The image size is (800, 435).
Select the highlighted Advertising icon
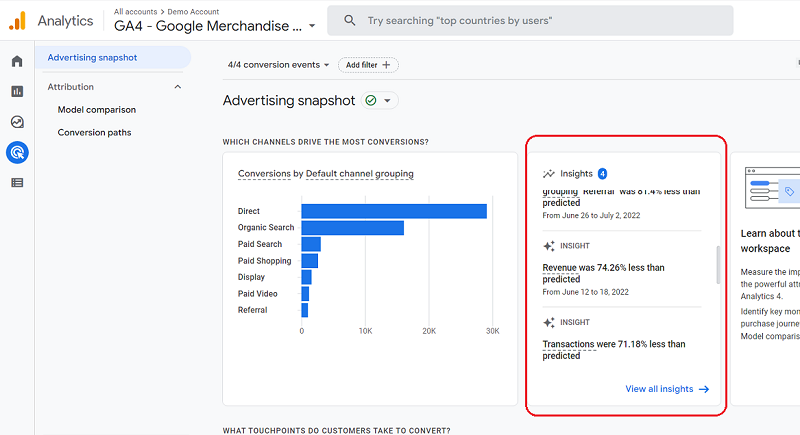pos(17,152)
